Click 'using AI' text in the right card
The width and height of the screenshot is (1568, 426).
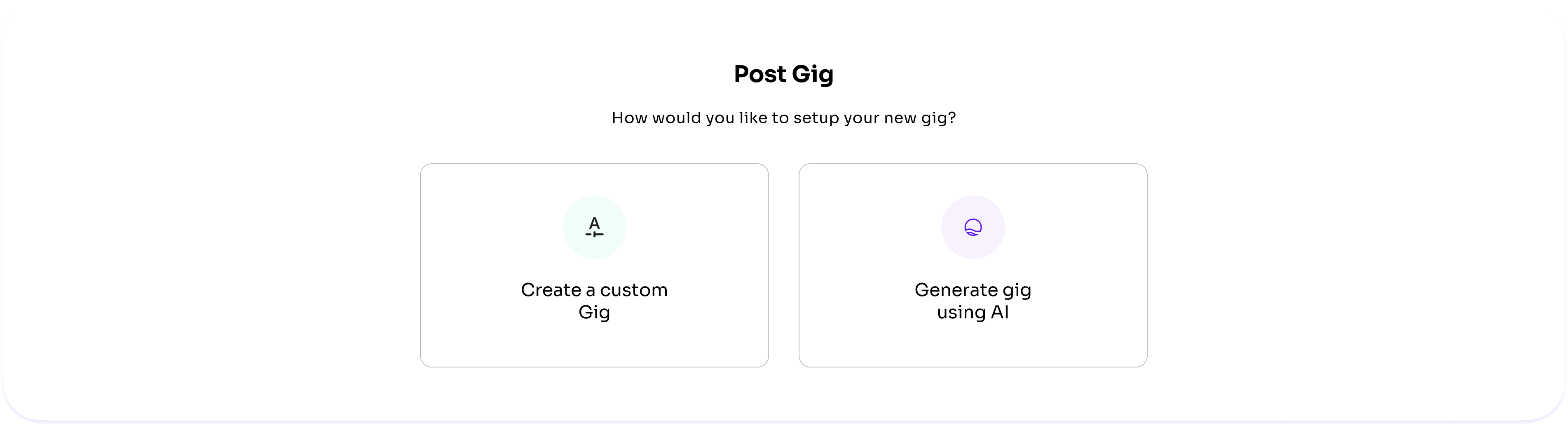click(x=973, y=313)
